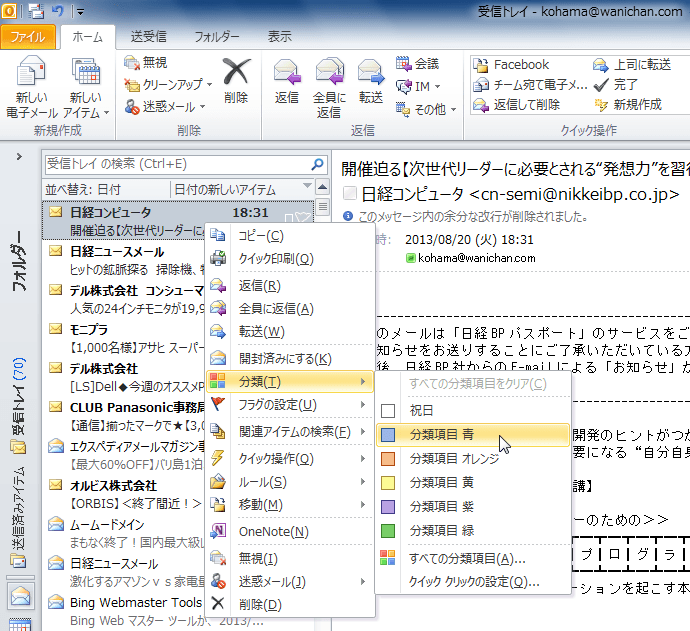Select 分類項目 青 blue category
The width and height of the screenshot is (690, 631).
[x=473, y=435]
